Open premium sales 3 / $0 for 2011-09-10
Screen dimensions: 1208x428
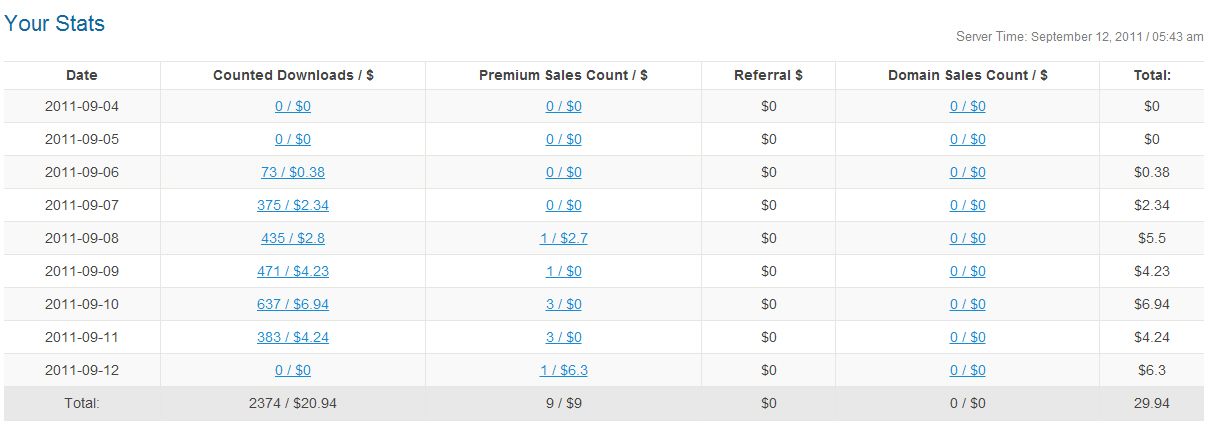point(564,304)
